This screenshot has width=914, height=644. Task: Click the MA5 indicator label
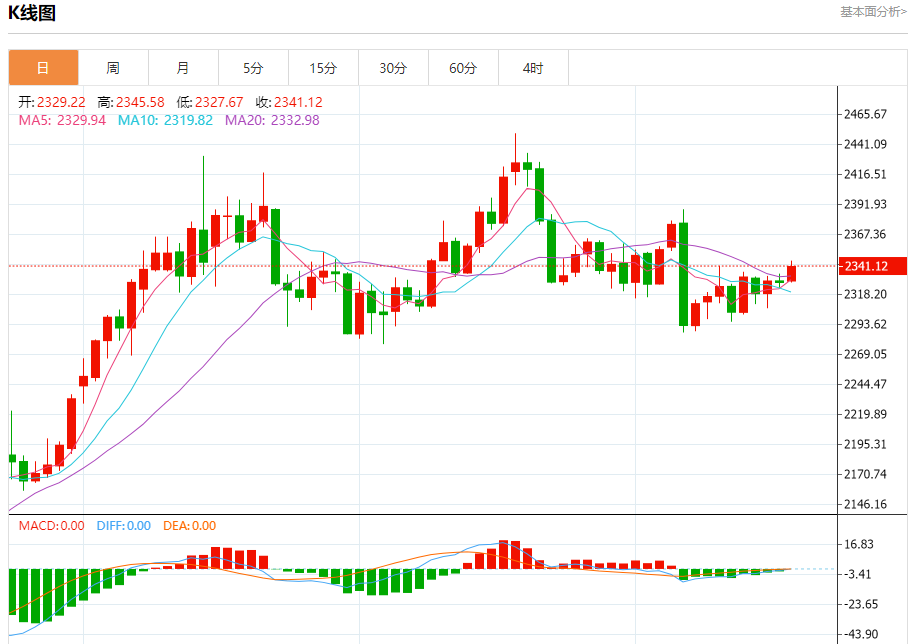click(62, 120)
